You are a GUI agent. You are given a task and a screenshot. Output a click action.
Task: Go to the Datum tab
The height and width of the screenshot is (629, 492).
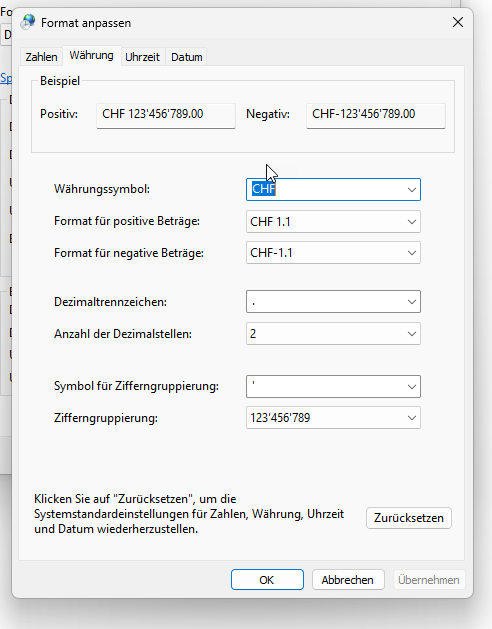click(187, 57)
